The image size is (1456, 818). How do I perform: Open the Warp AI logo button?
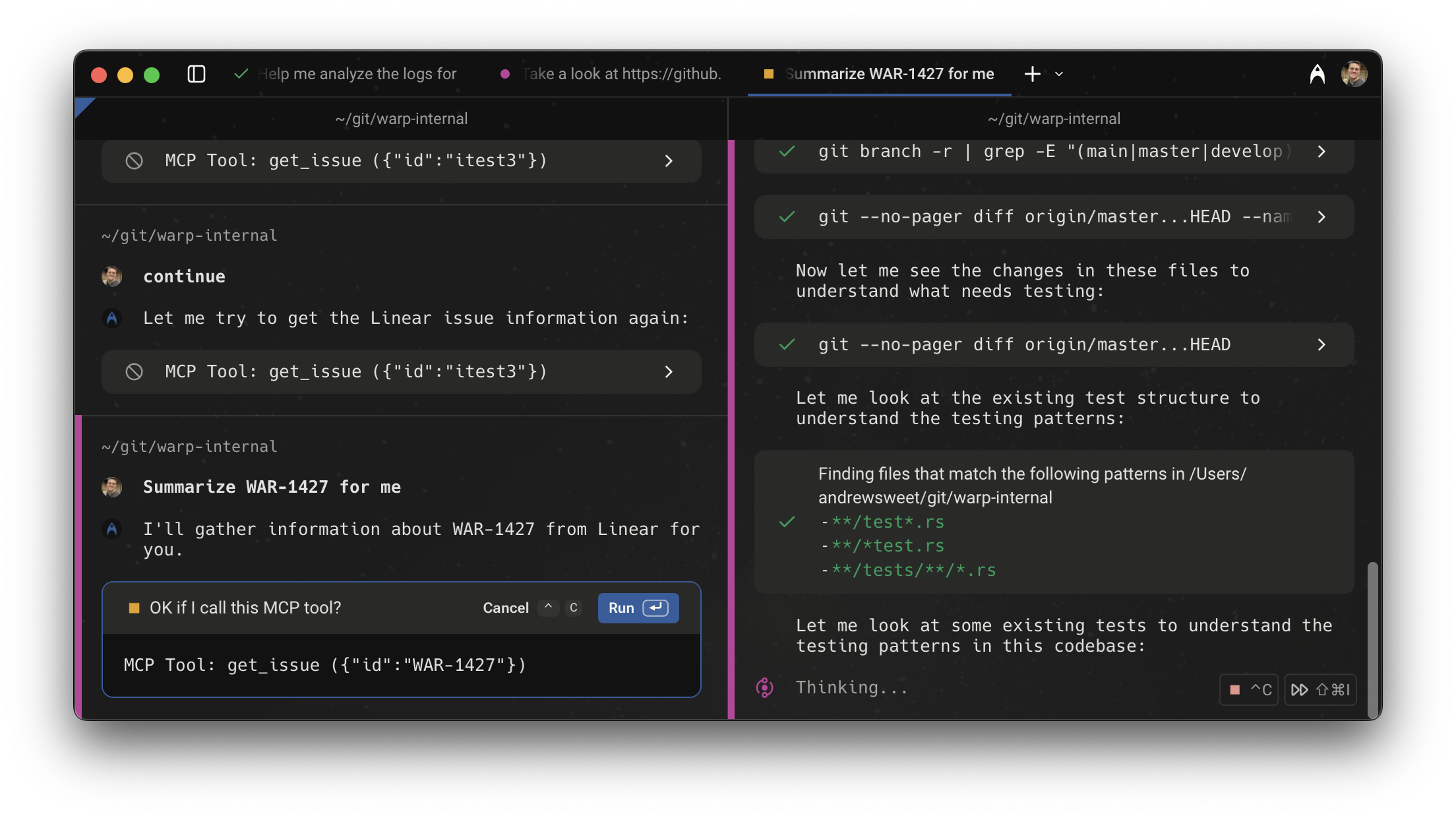pyautogui.click(x=1317, y=74)
